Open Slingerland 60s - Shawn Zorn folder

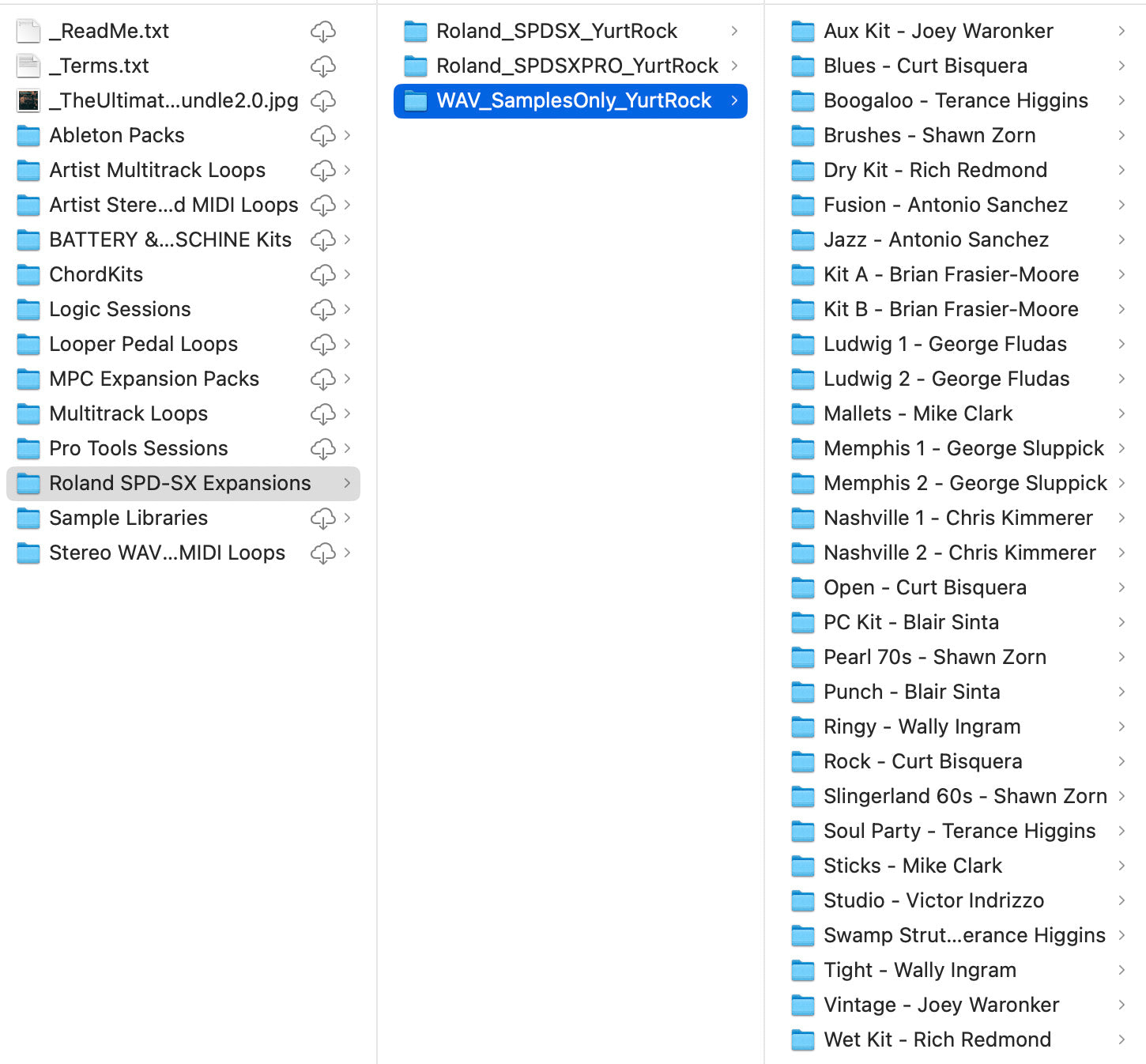[958, 796]
